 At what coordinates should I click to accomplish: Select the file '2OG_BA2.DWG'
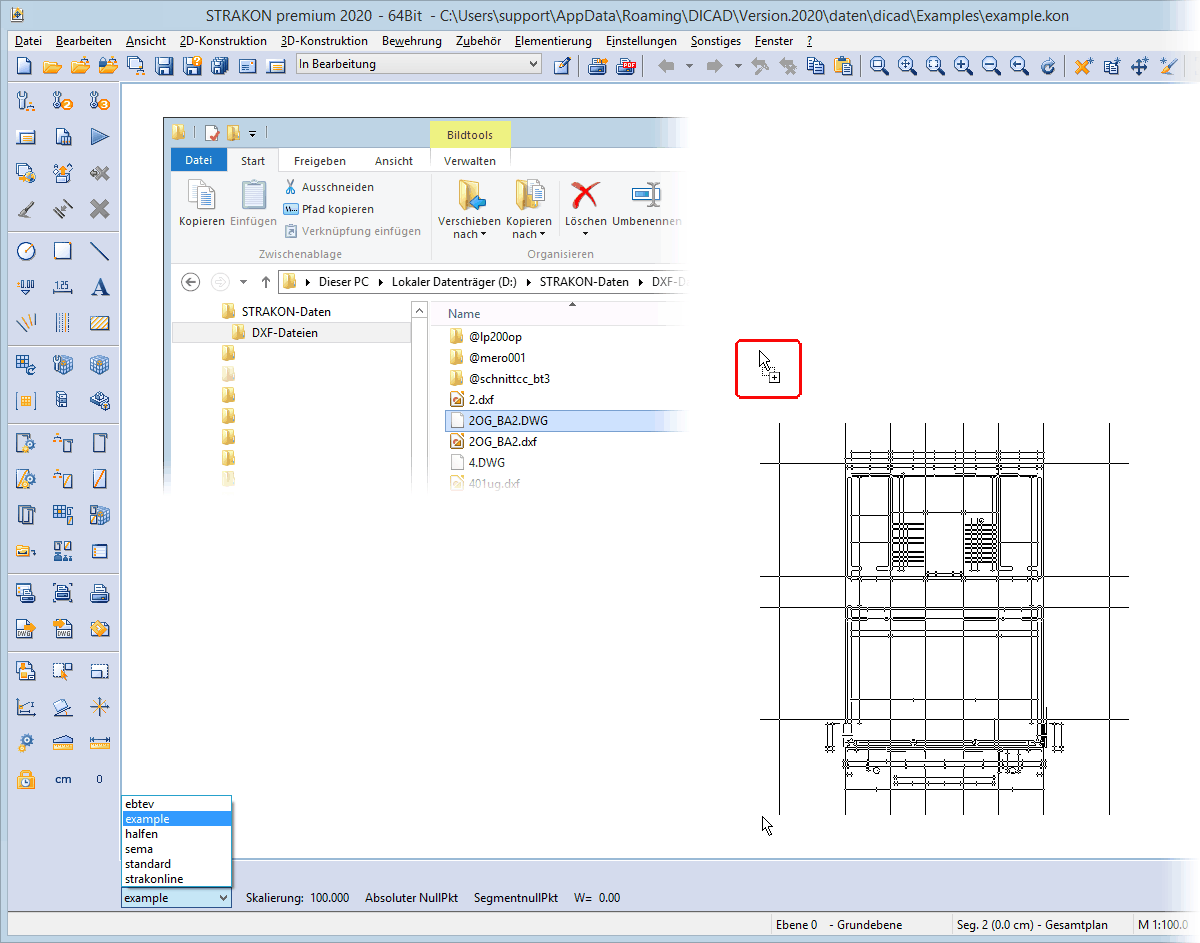coord(508,421)
